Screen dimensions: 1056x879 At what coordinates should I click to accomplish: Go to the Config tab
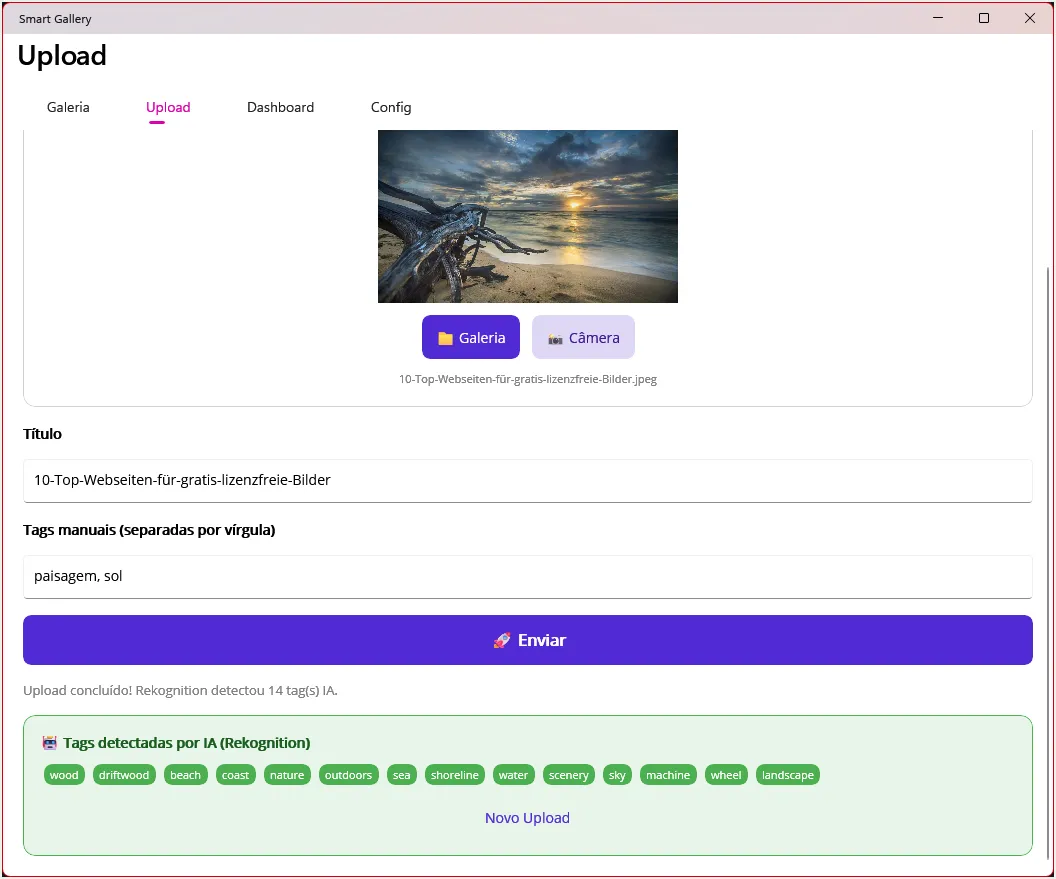(x=391, y=107)
